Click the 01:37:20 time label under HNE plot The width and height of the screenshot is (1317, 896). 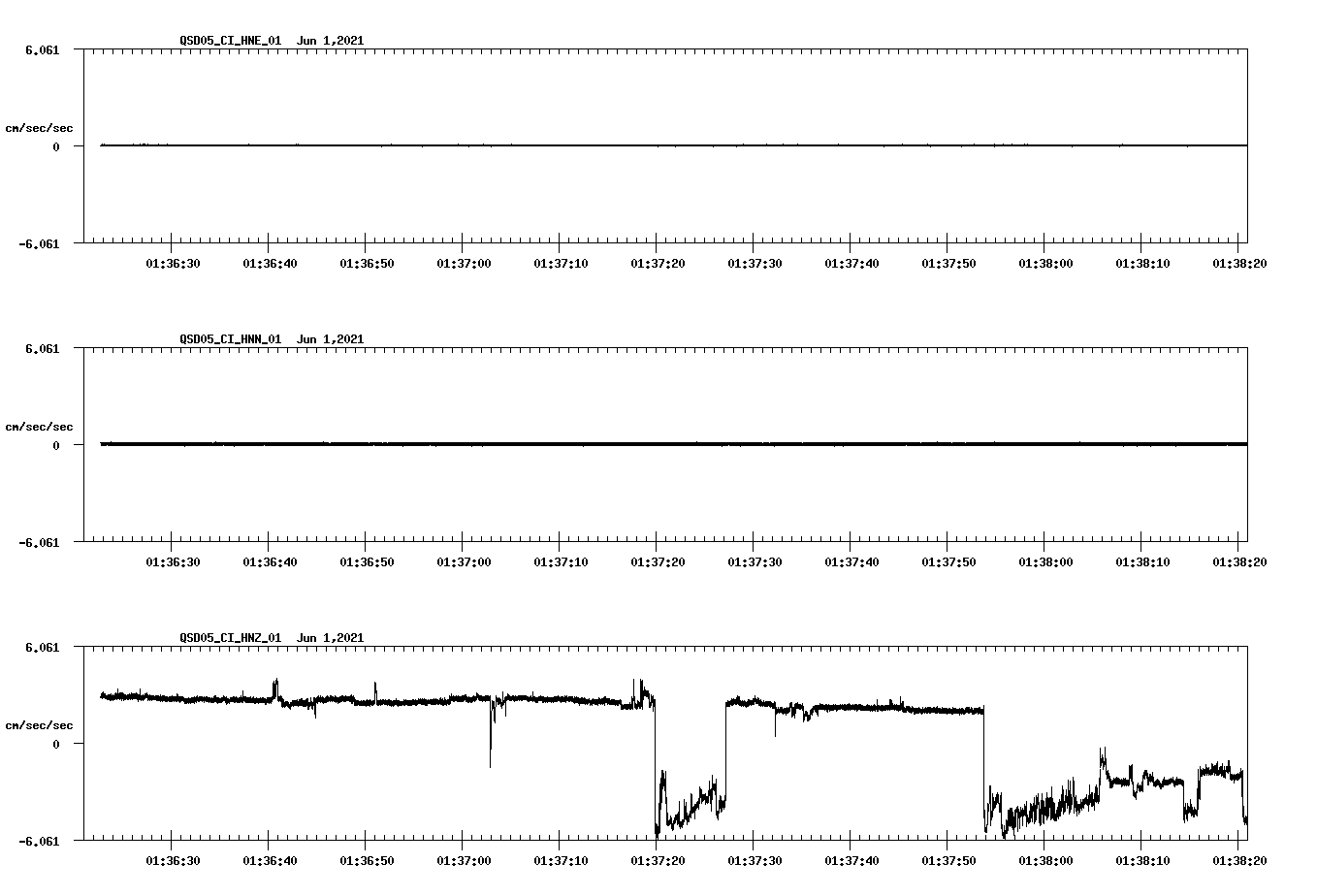pos(658,263)
